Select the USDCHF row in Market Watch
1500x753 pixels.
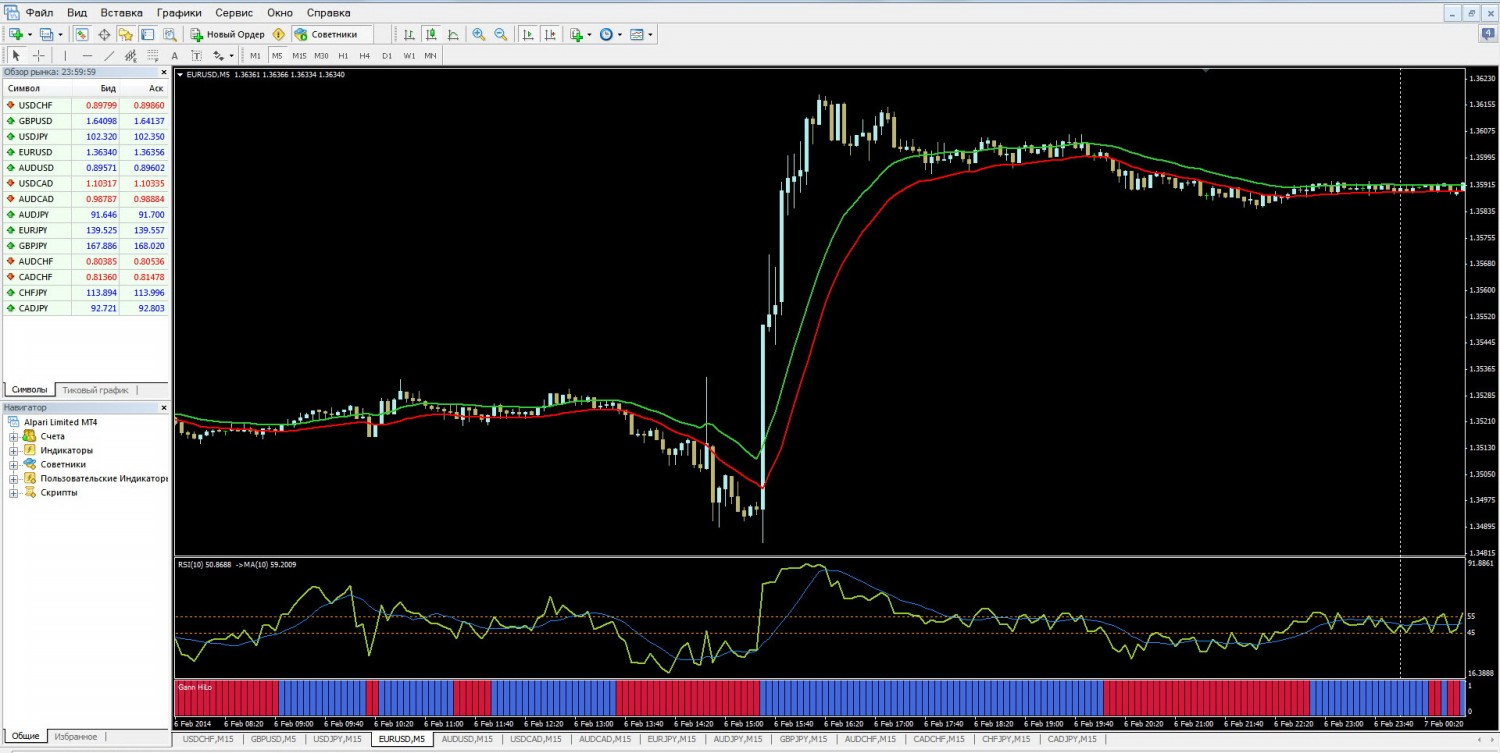point(86,105)
